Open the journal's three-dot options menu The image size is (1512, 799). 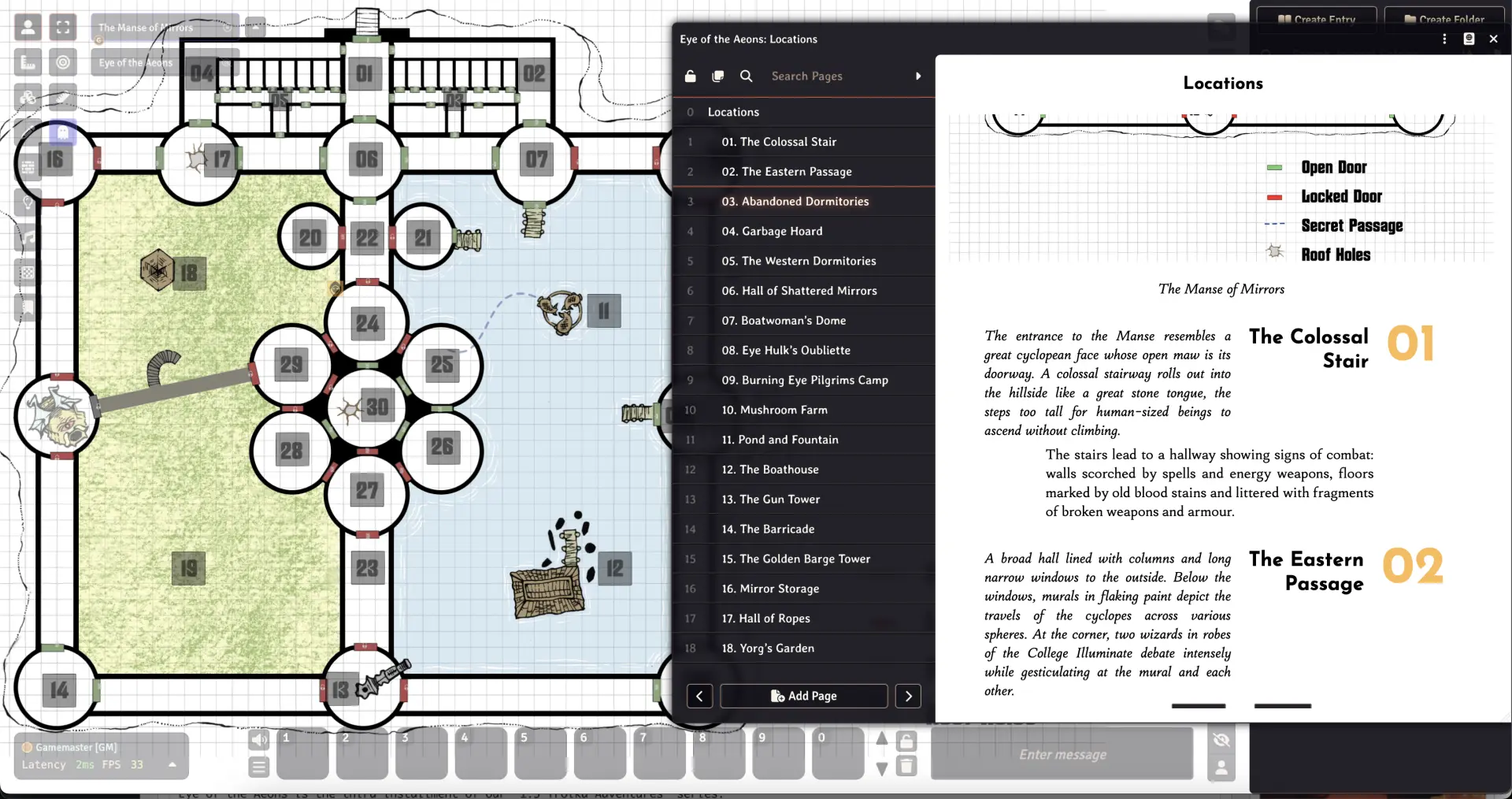tap(1444, 39)
